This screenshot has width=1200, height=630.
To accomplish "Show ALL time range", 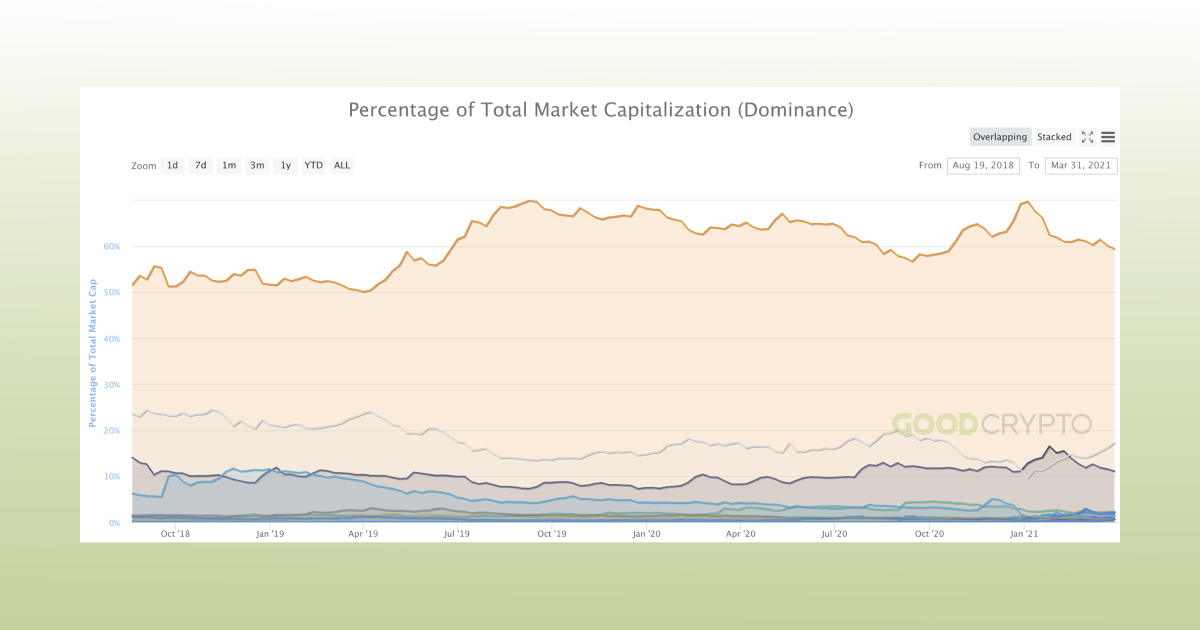I will coord(342,165).
